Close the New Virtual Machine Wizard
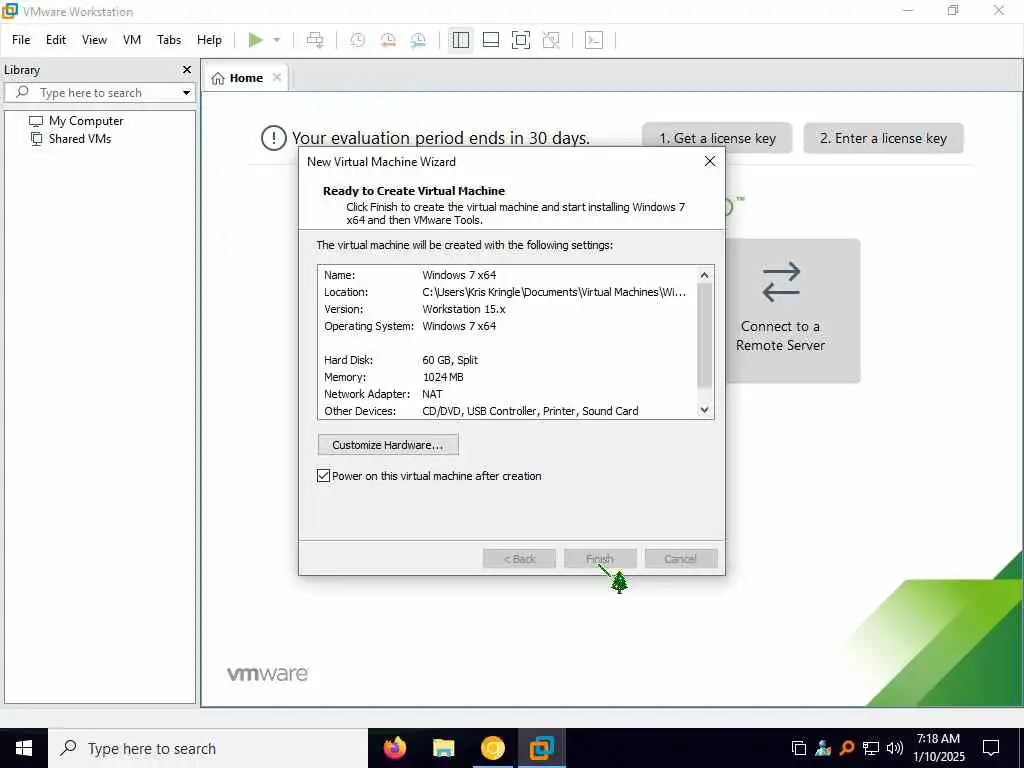This screenshot has width=1024, height=768. click(x=710, y=161)
